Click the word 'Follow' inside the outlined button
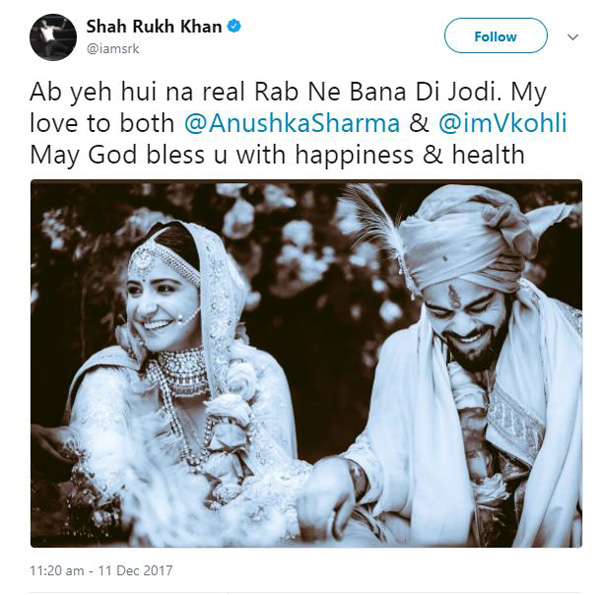The height and width of the screenshot is (595, 600). (x=496, y=37)
